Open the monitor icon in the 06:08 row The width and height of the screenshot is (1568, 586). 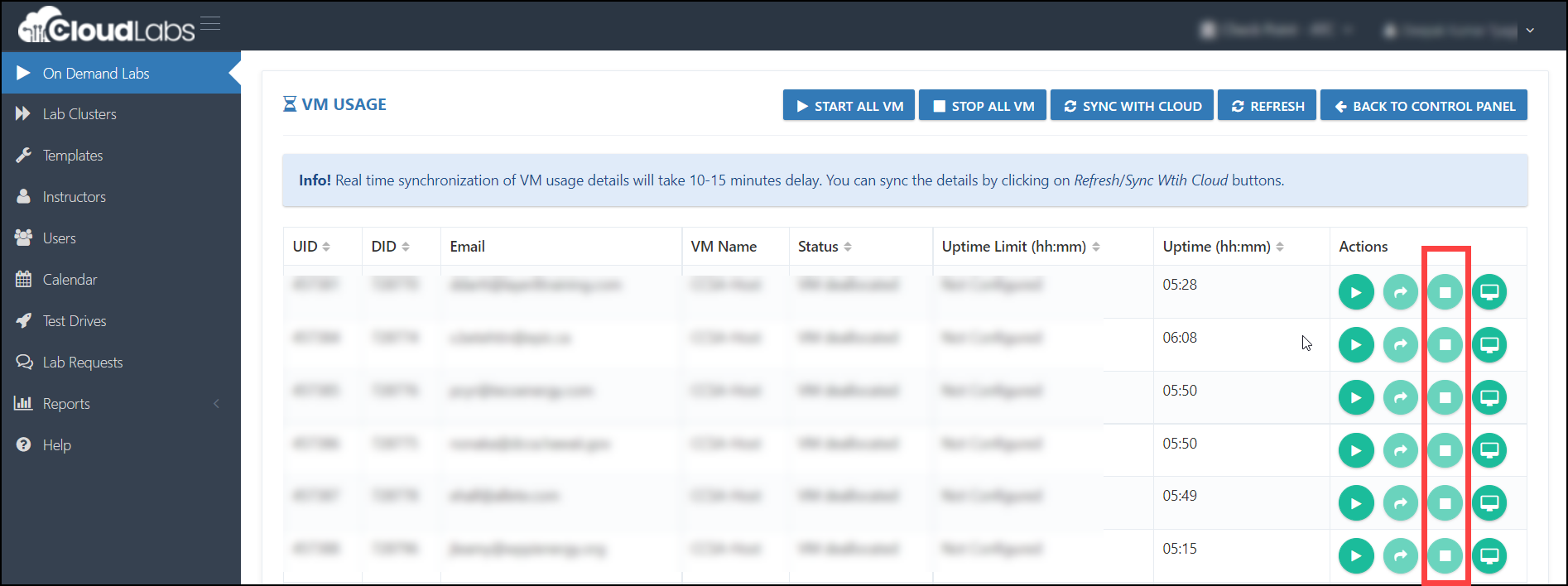click(x=1489, y=345)
